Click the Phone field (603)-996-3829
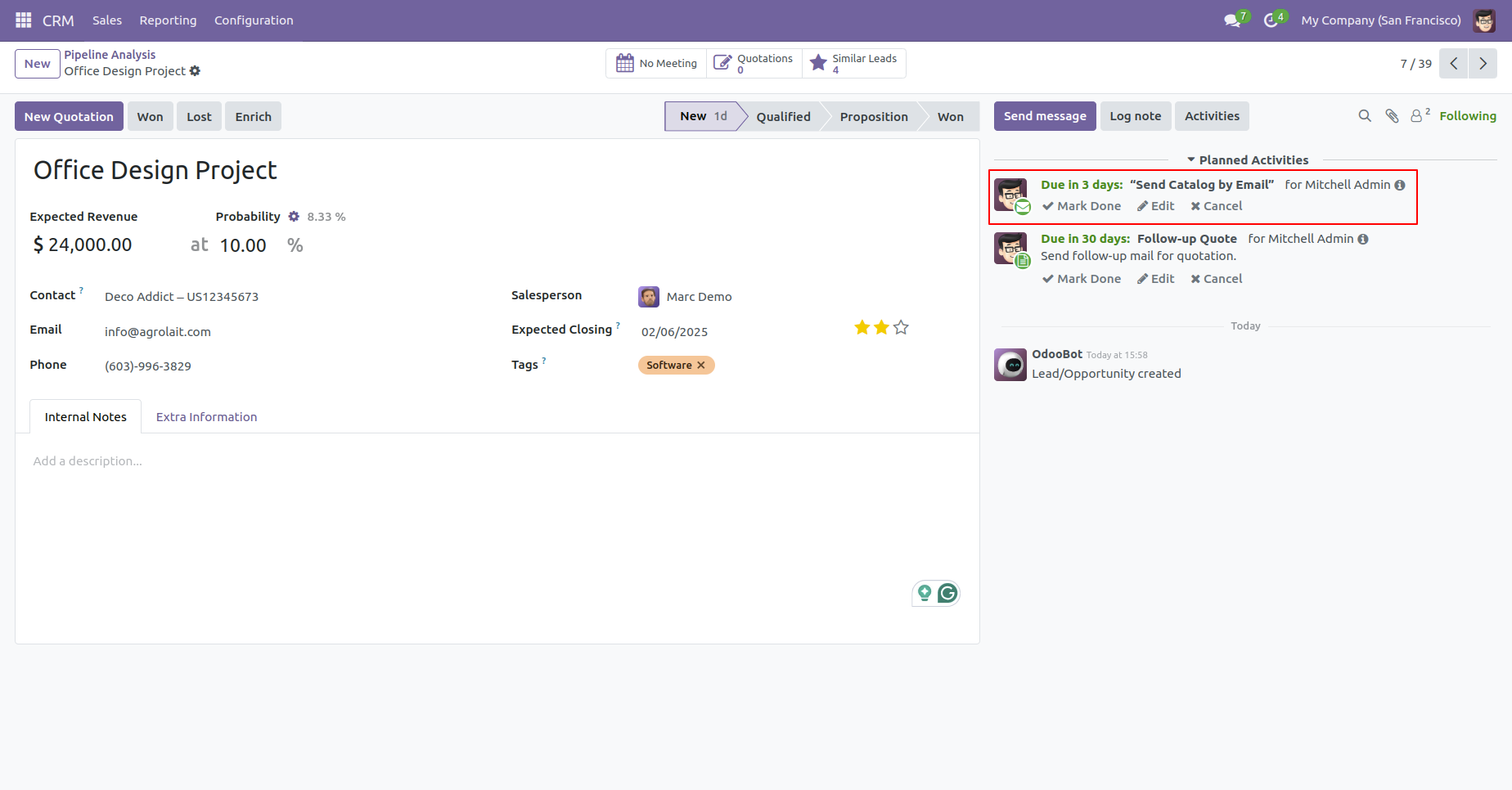Viewport: 1512px width, 790px height. 148,366
